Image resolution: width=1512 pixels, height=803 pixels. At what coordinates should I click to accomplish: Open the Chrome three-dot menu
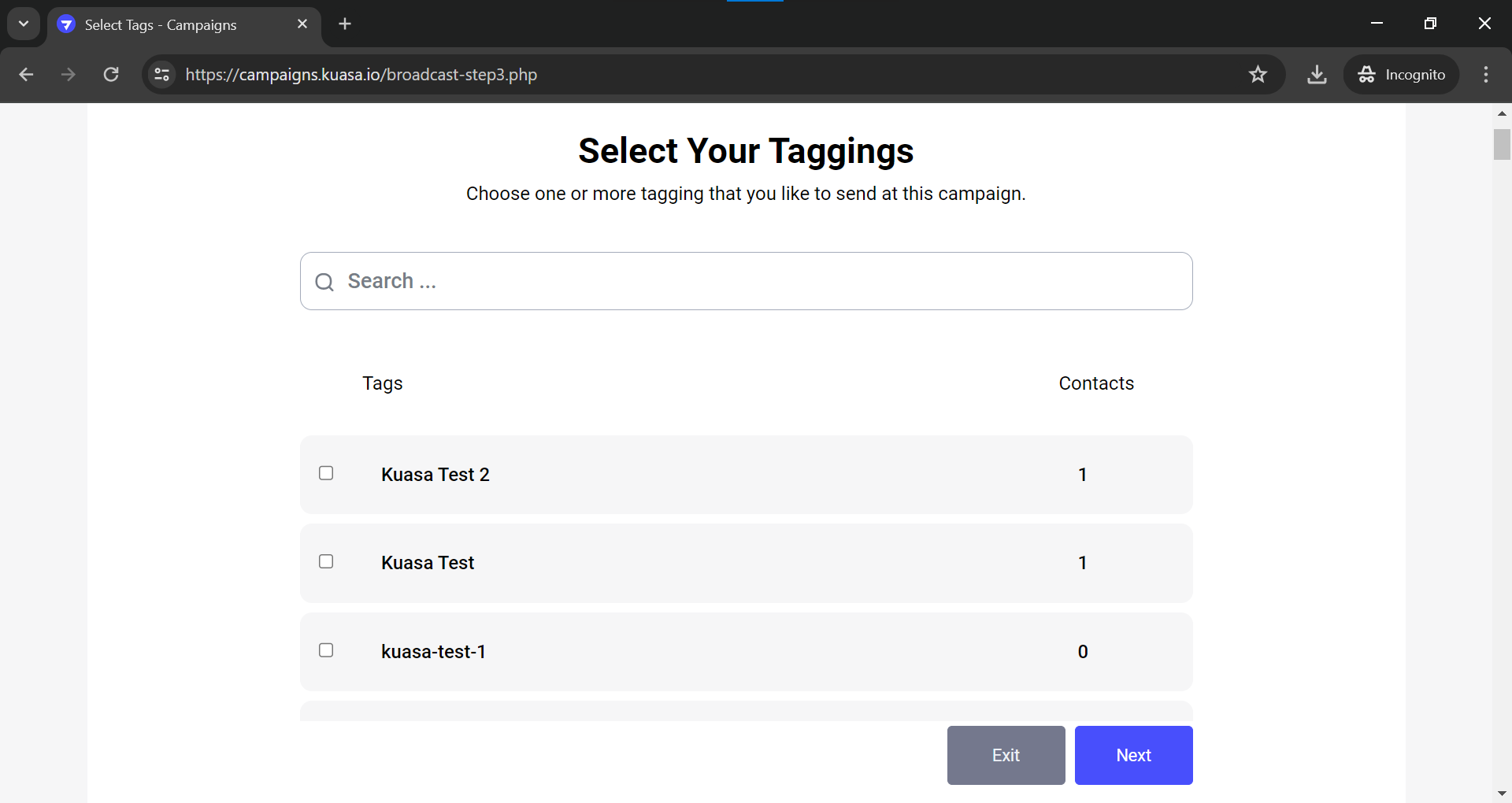point(1486,75)
